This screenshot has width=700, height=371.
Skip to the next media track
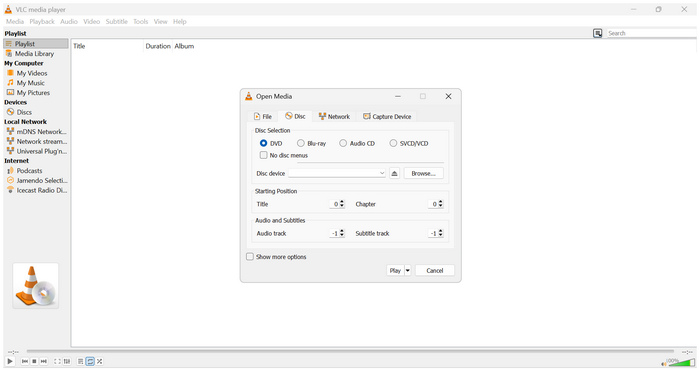pos(44,361)
